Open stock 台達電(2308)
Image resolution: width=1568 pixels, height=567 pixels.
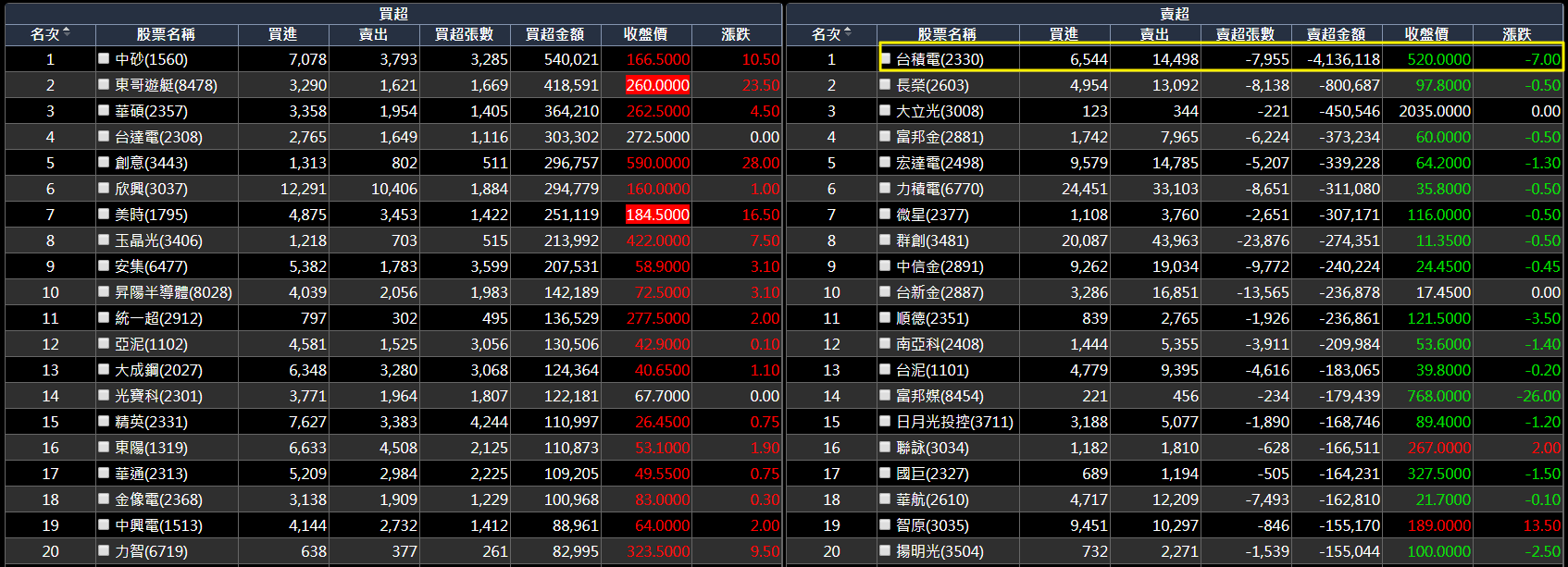point(158,137)
